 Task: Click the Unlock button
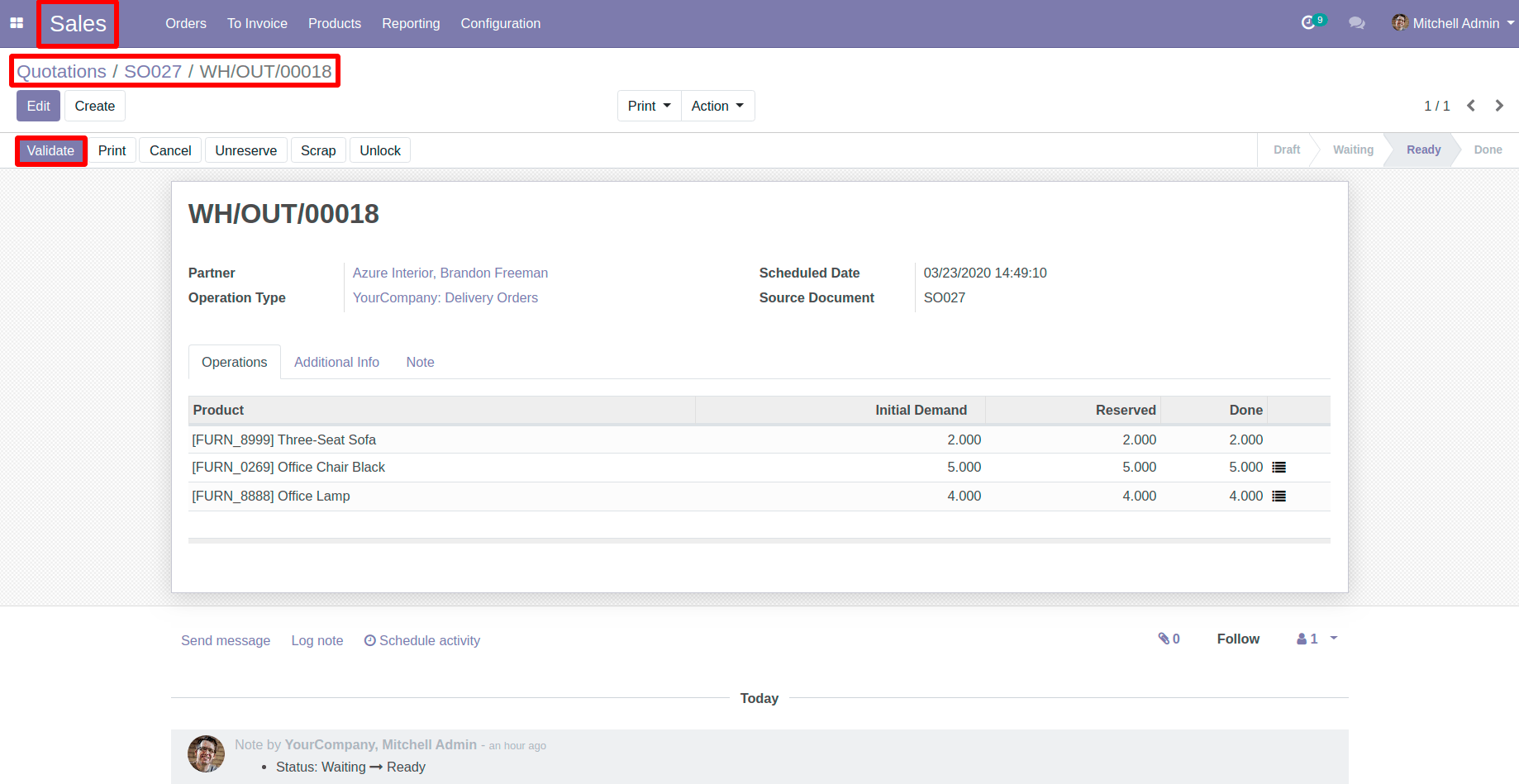click(x=380, y=150)
